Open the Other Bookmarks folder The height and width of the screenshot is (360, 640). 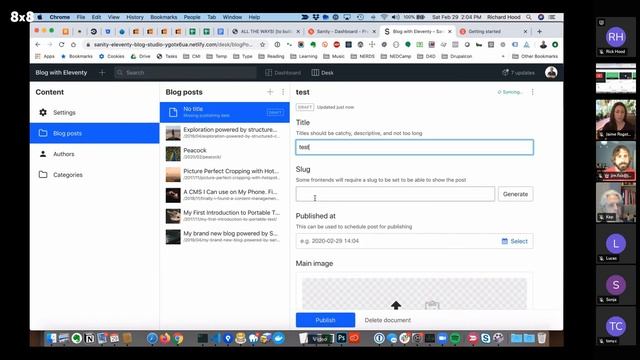click(535, 56)
